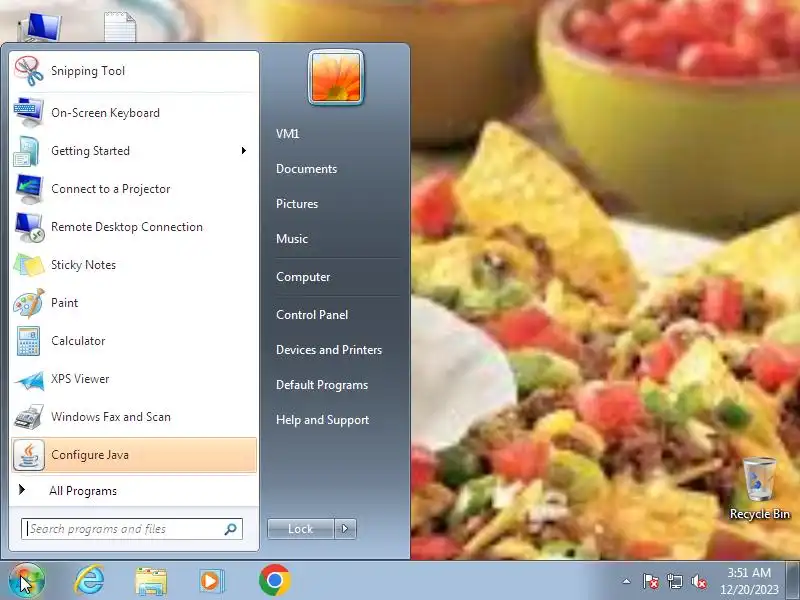This screenshot has height=600, width=800.
Task: Open Music library link
Action: [x=292, y=239]
